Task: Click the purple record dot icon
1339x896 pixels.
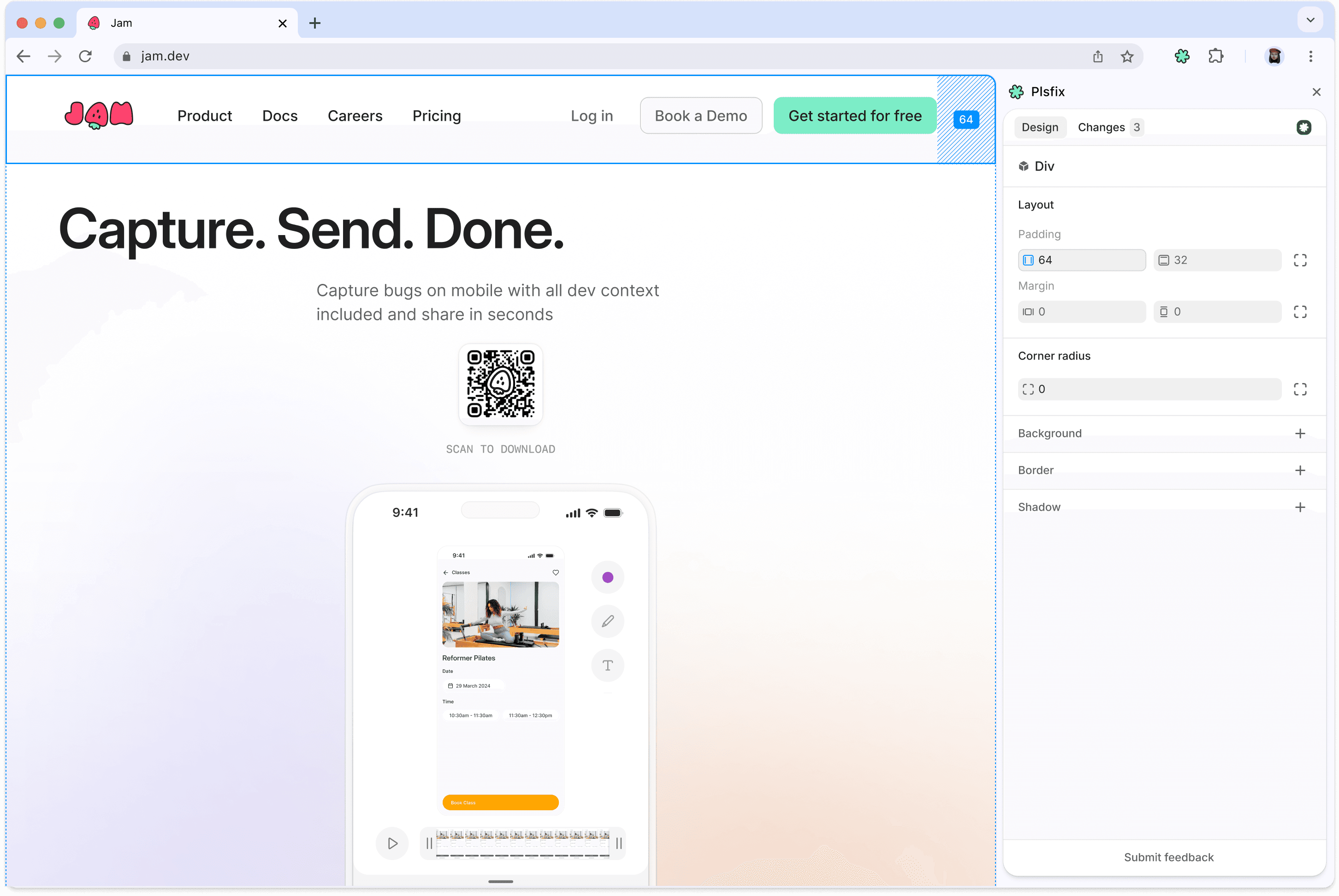Action: [608, 577]
